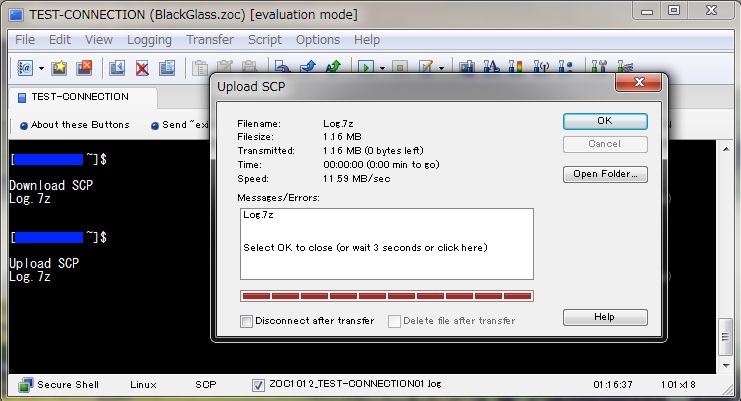The width and height of the screenshot is (741, 401).
Task: Click the yellow star favorites toolbar icon
Action: pyautogui.click(x=60, y=68)
